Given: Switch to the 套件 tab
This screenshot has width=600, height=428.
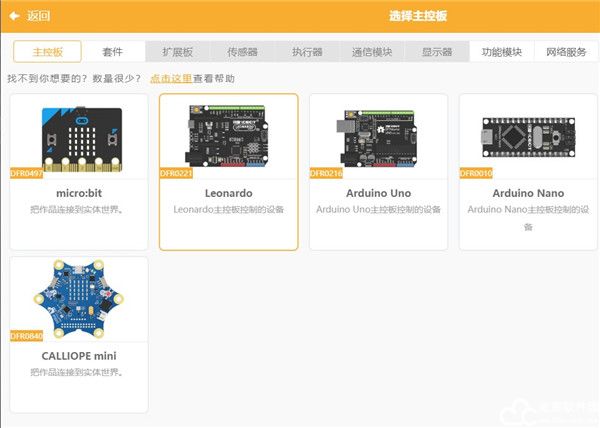Looking at the screenshot, I should tap(113, 52).
